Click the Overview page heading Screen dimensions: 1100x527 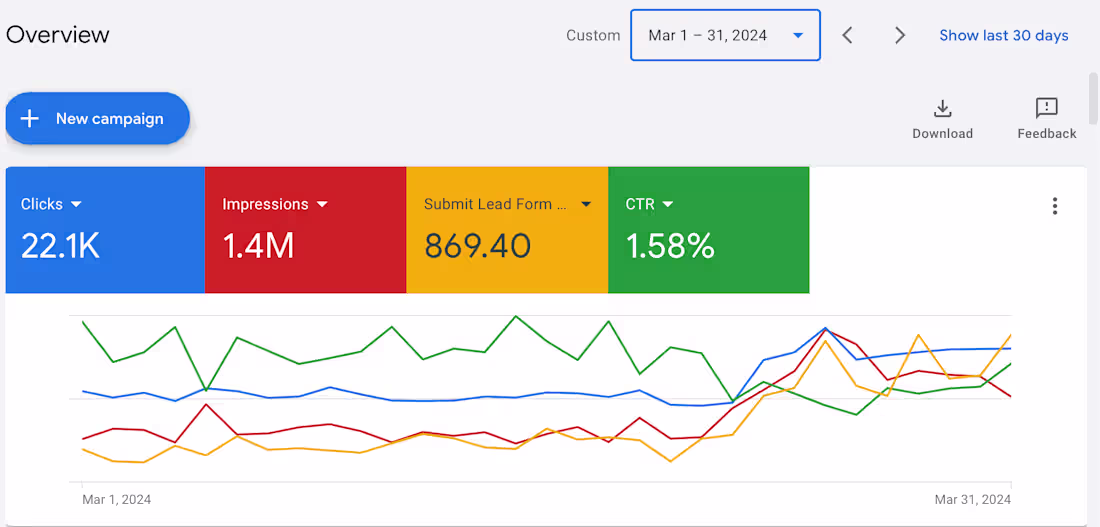58,34
